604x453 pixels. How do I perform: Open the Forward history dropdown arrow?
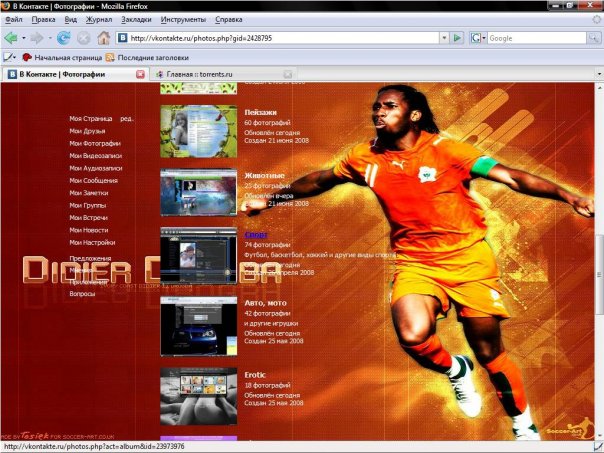(50, 38)
